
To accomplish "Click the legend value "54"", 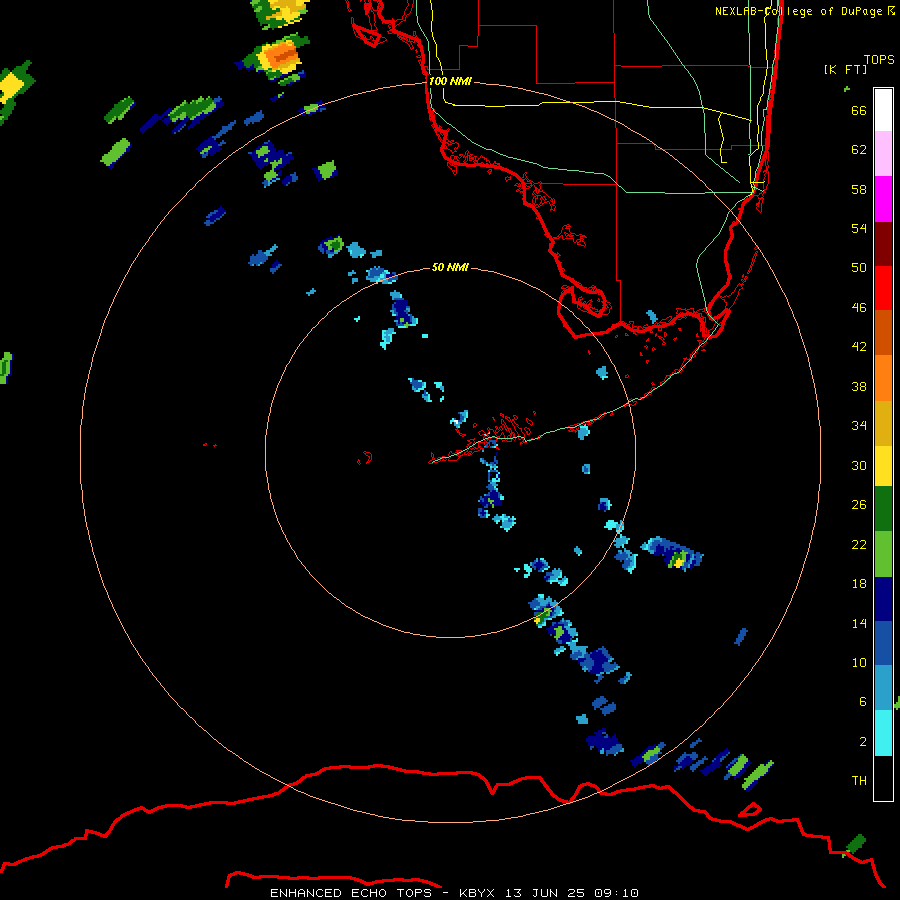I will pyautogui.click(x=859, y=228).
